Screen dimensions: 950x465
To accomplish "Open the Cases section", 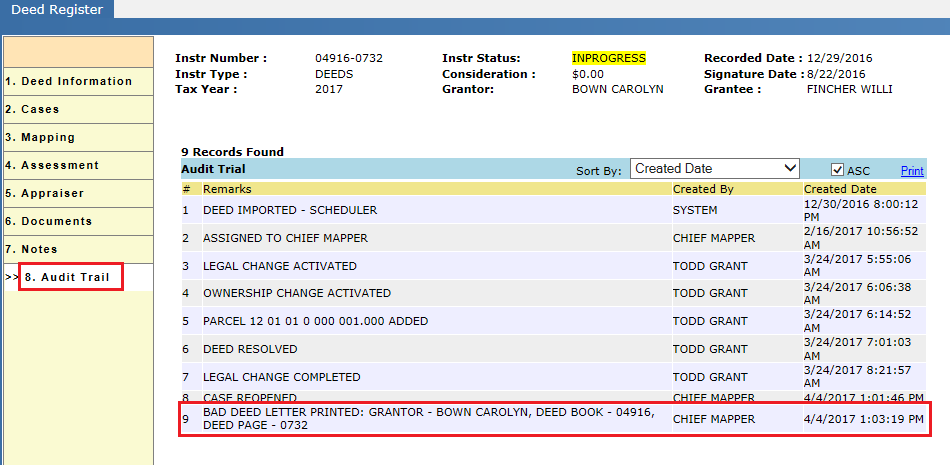I will [78, 110].
